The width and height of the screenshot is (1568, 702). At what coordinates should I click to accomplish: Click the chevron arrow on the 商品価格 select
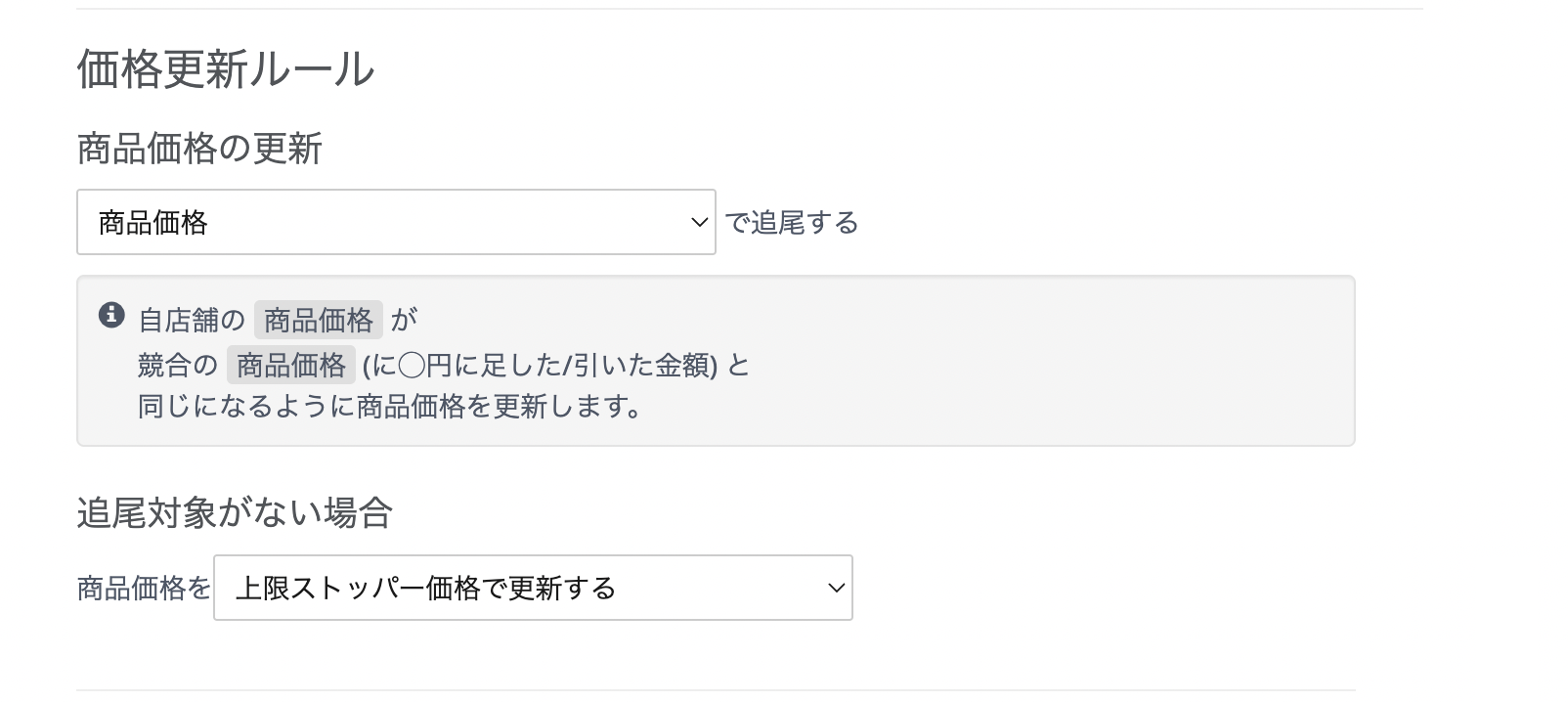coord(699,223)
